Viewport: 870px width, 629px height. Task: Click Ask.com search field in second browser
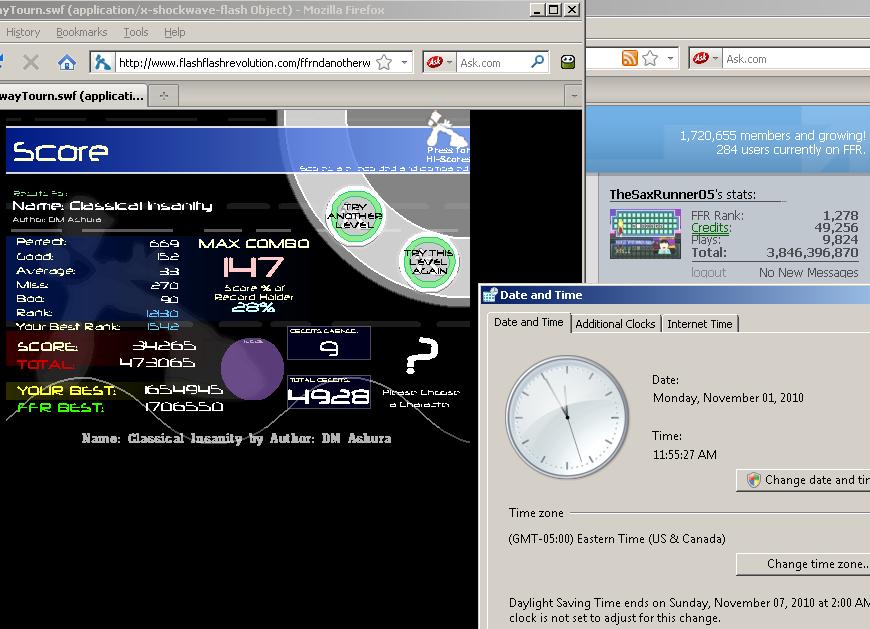797,58
